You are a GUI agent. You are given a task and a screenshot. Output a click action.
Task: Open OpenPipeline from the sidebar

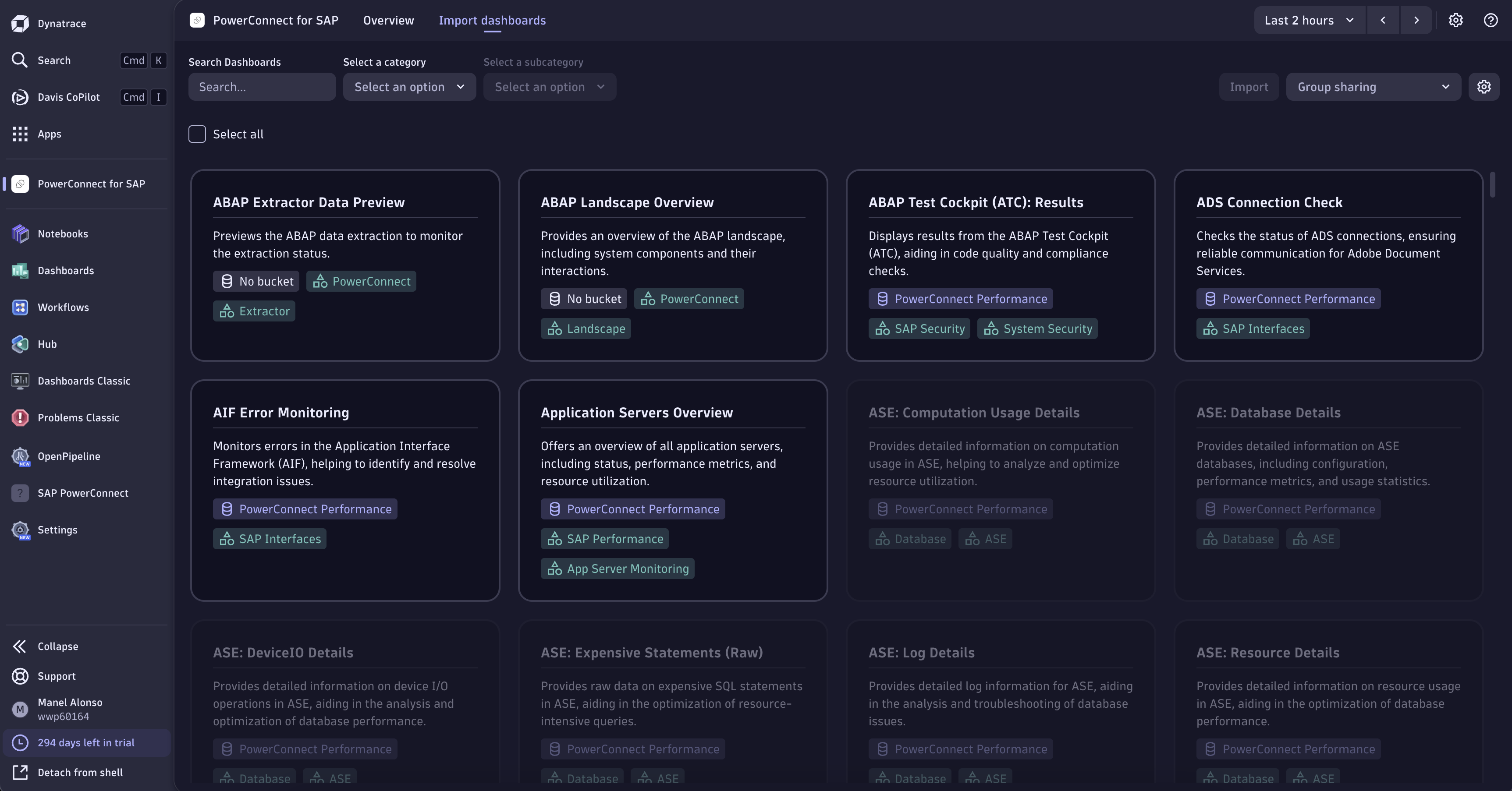tap(69, 456)
